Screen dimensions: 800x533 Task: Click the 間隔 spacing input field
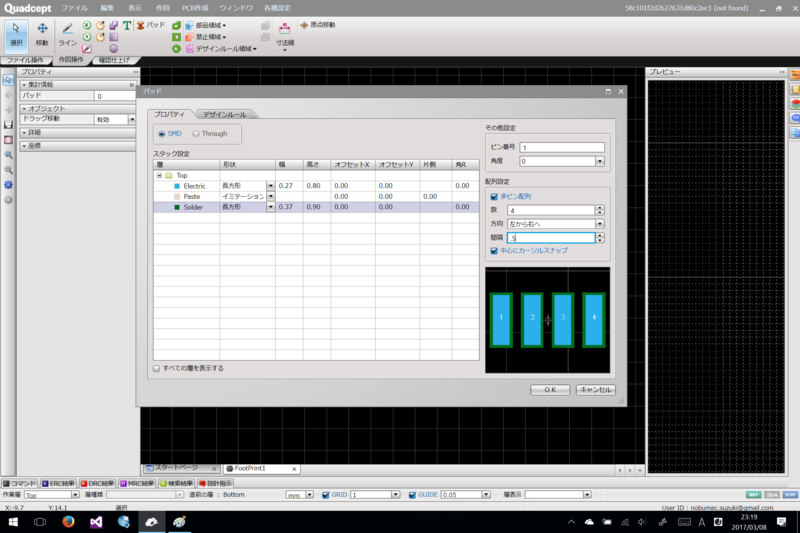(551, 238)
